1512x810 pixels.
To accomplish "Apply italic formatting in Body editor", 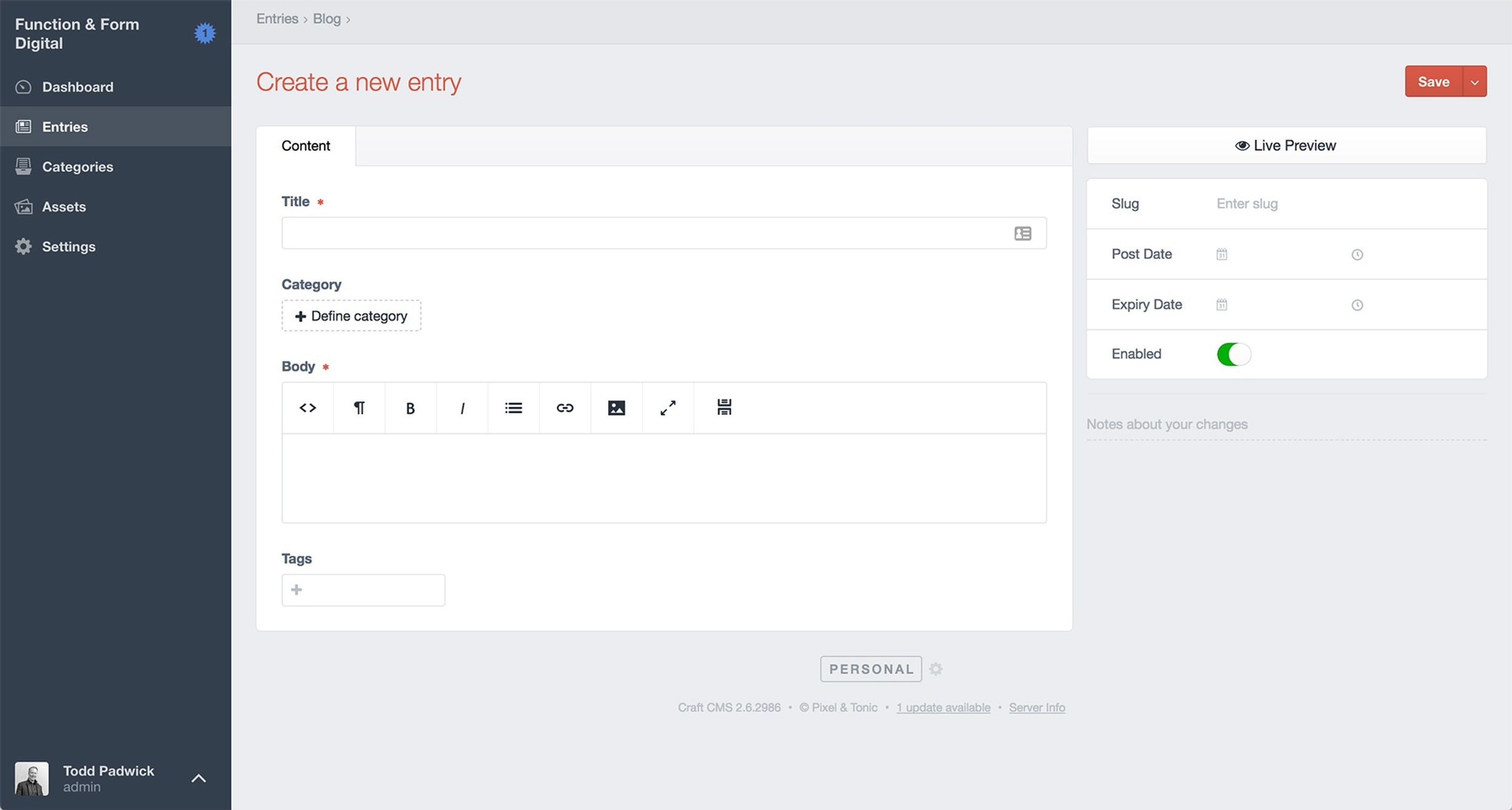I will 462,407.
